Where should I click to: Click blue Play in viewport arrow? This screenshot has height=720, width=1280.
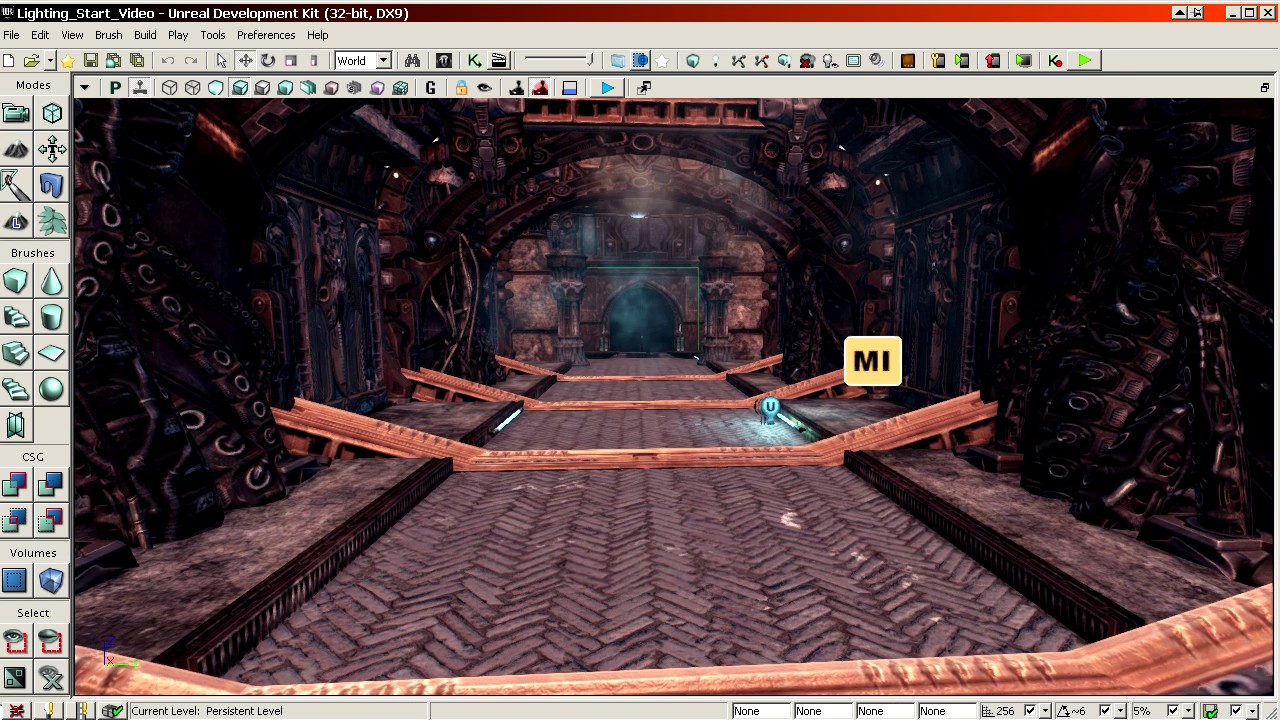[608, 88]
